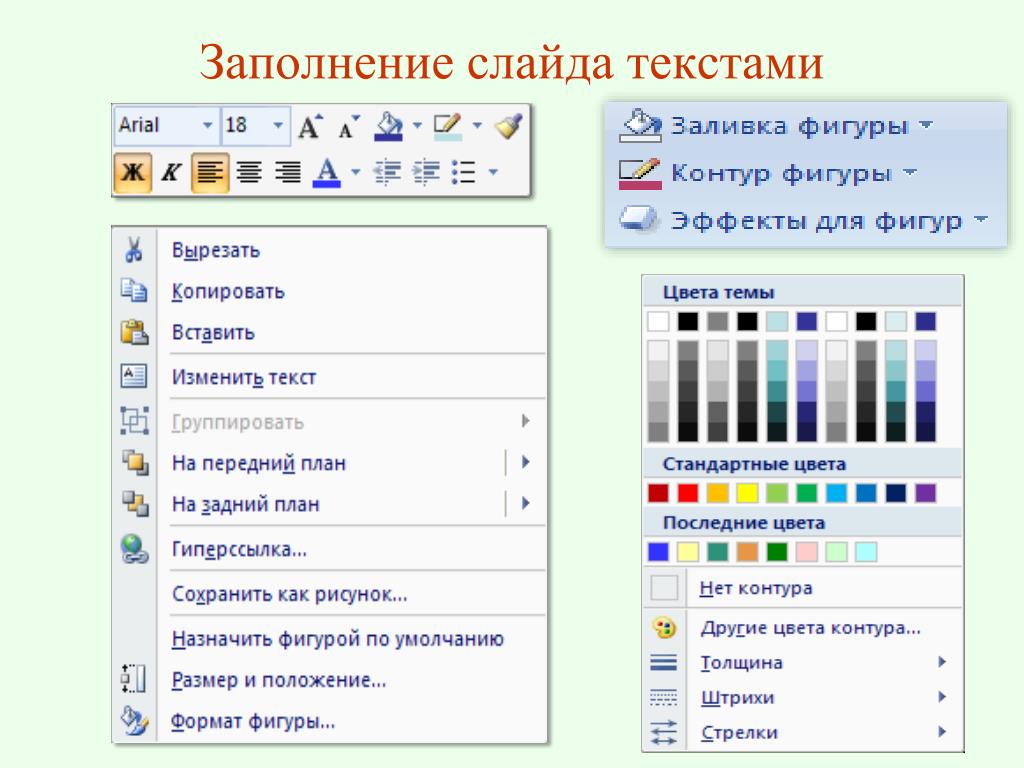Click the paste clipboard icon

135,332
